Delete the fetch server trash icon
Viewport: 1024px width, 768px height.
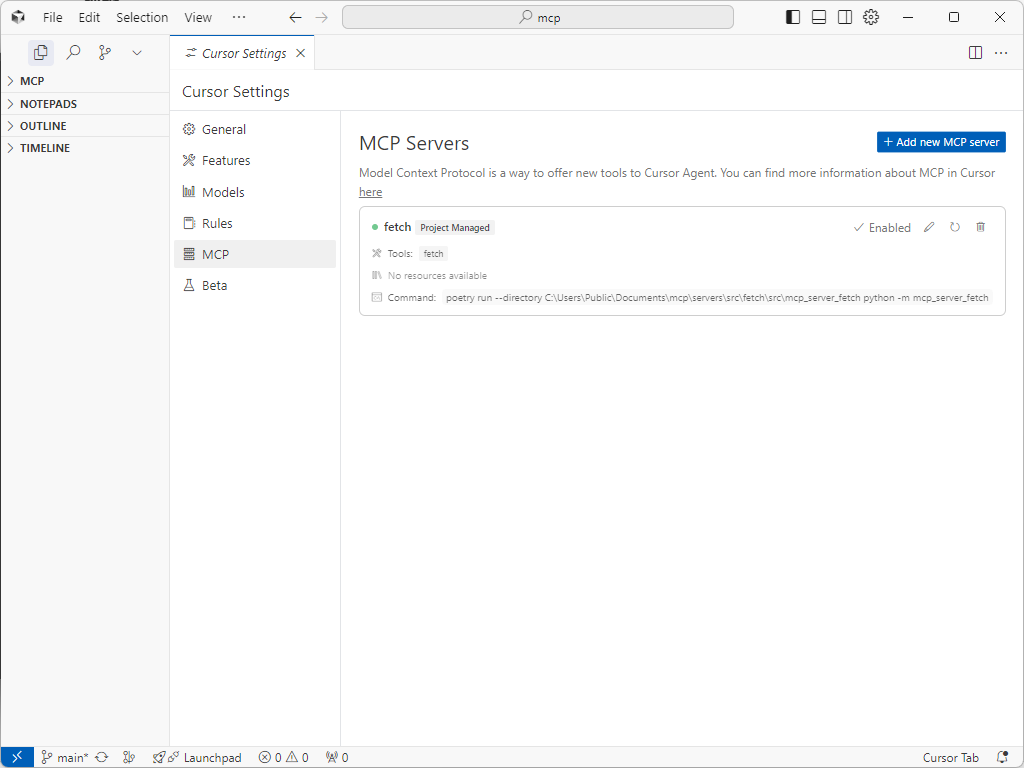coord(980,227)
